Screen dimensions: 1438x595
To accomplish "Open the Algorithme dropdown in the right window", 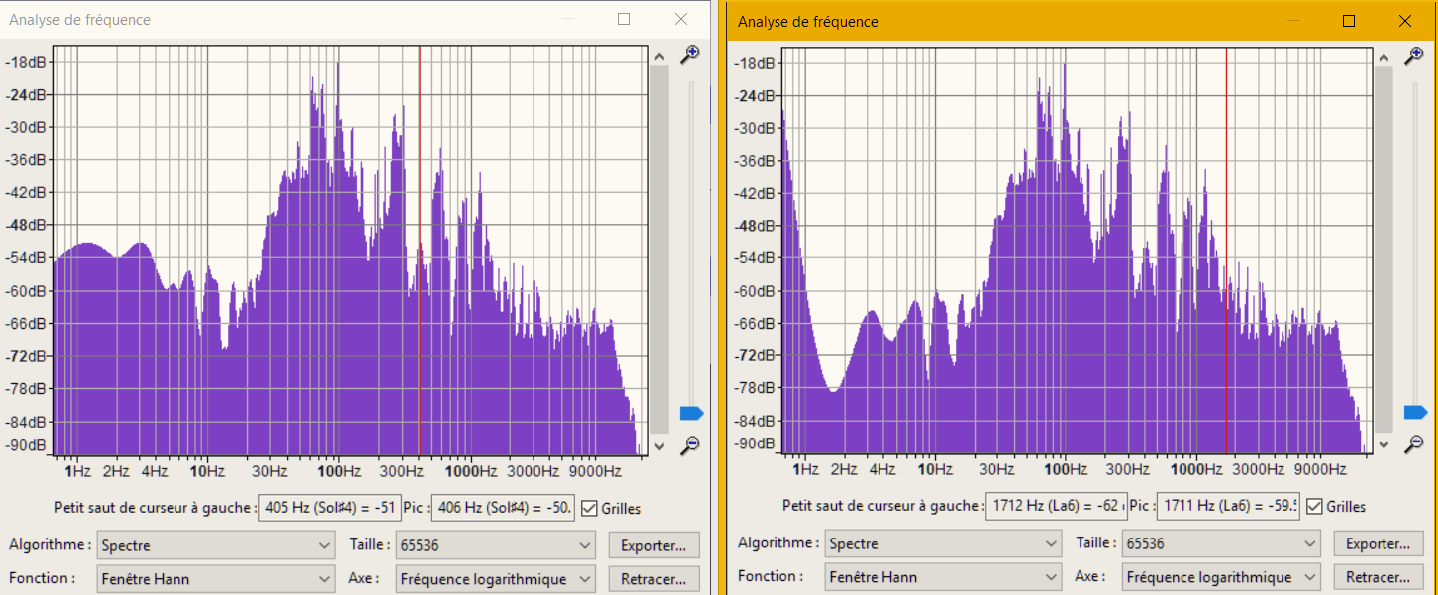I will (x=943, y=544).
